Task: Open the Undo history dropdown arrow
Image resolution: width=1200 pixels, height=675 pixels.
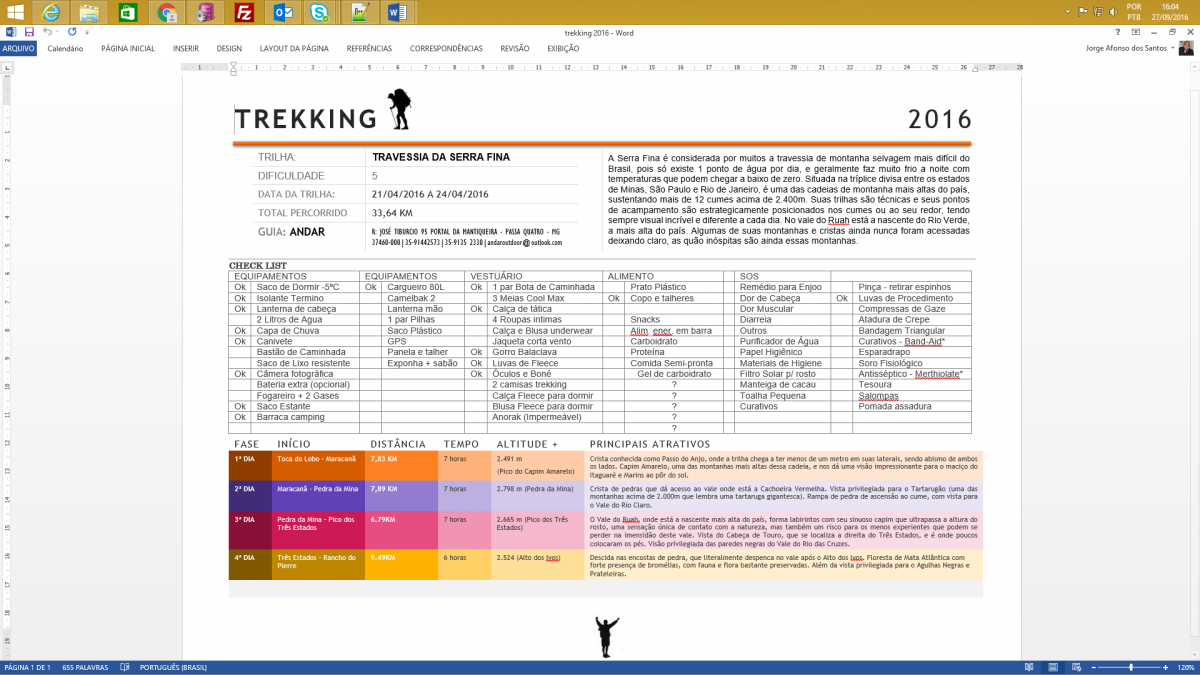Action: point(57,32)
